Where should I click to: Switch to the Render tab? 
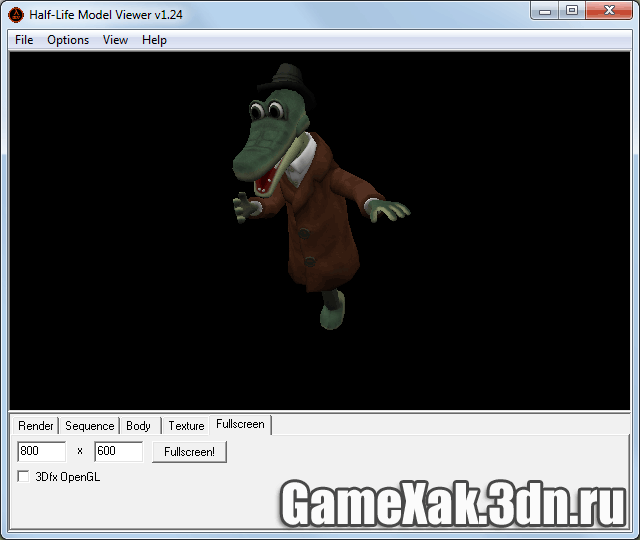tap(36, 426)
